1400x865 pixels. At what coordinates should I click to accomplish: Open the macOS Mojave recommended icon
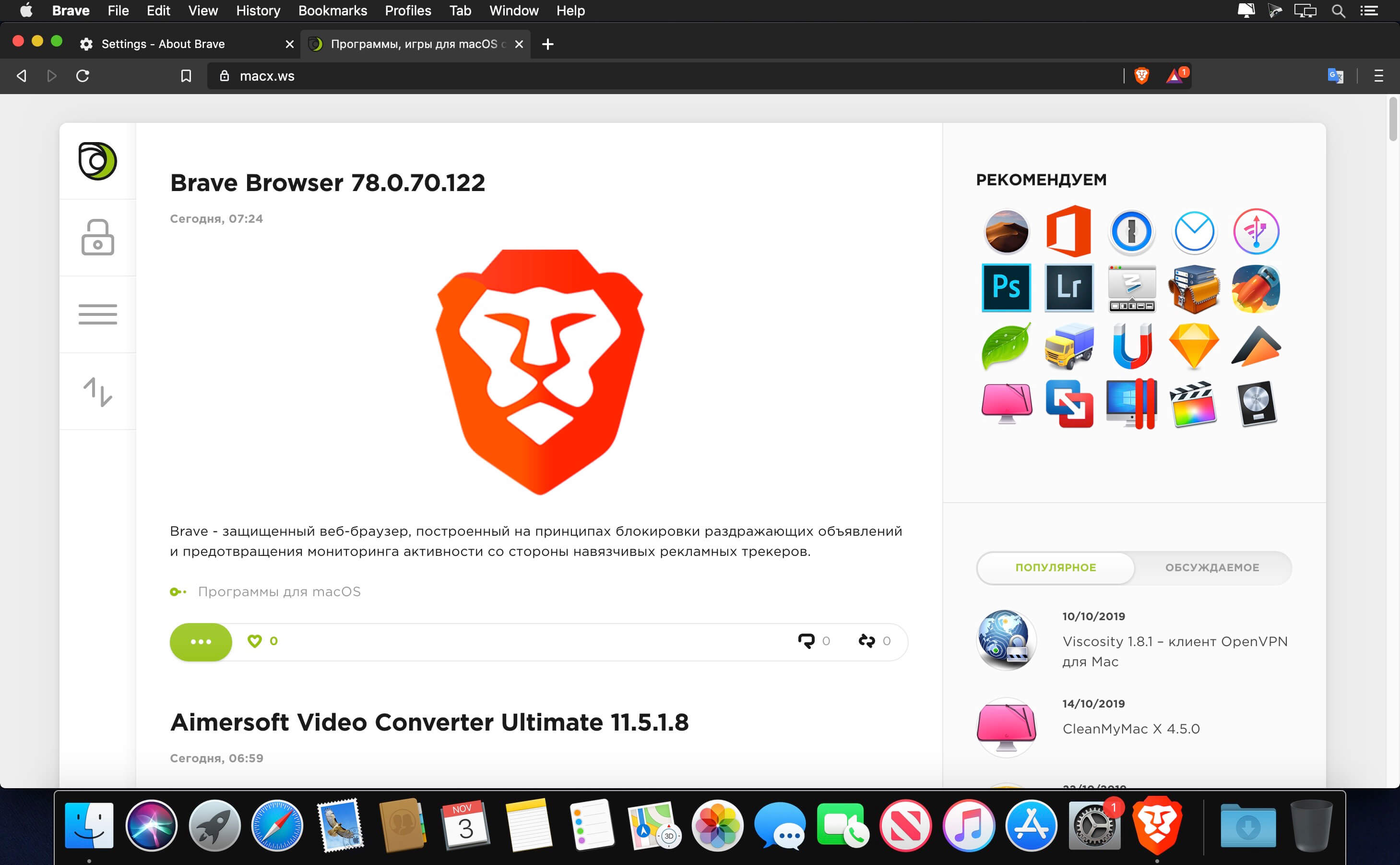[x=1007, y=232]
